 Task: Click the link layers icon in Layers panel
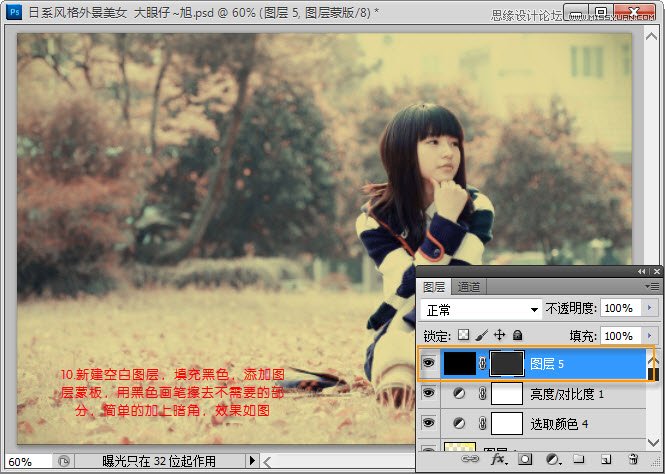470,459
